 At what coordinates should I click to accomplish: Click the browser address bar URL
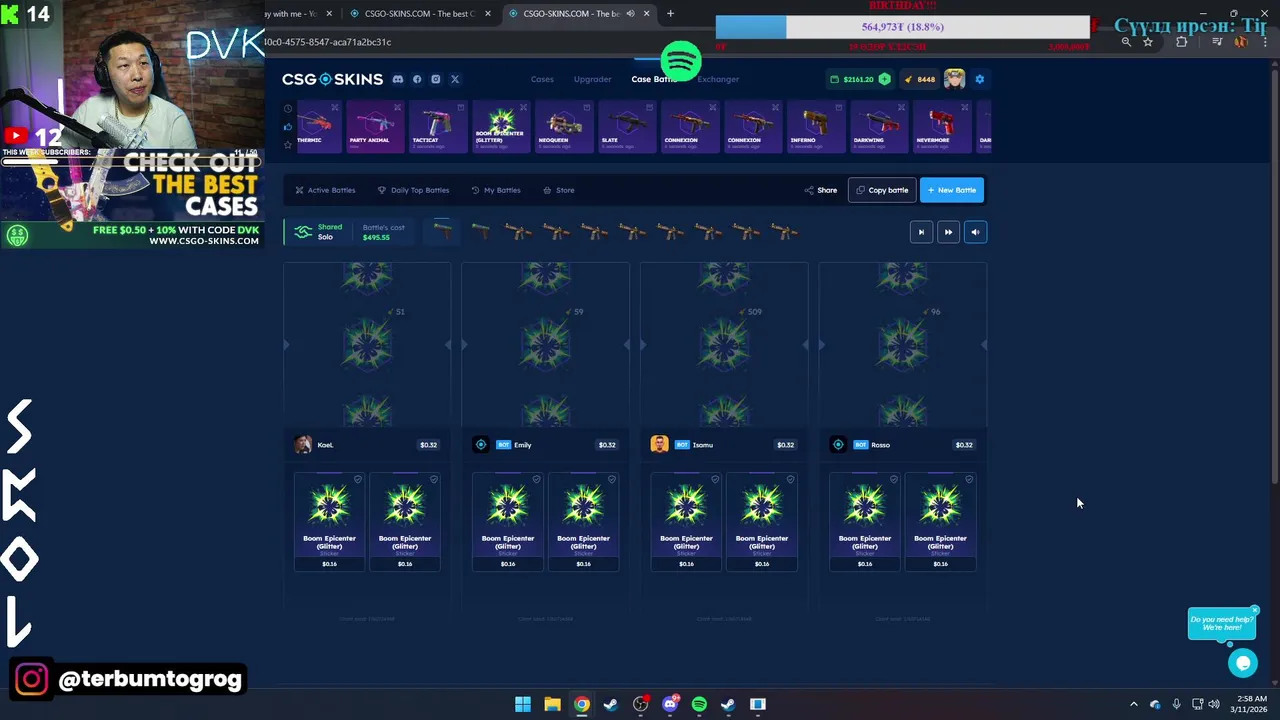pyautogui.click(x=327, y=42)
